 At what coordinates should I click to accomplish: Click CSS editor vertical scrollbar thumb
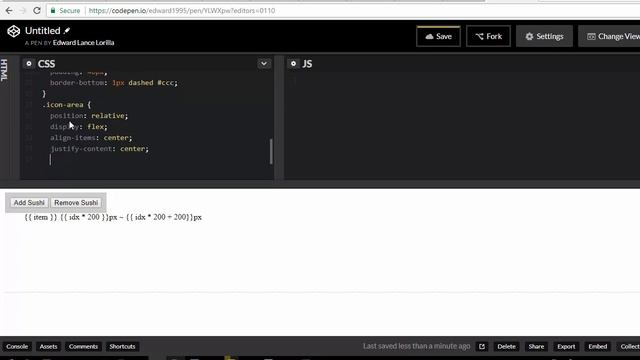click(x=271, y=151)
